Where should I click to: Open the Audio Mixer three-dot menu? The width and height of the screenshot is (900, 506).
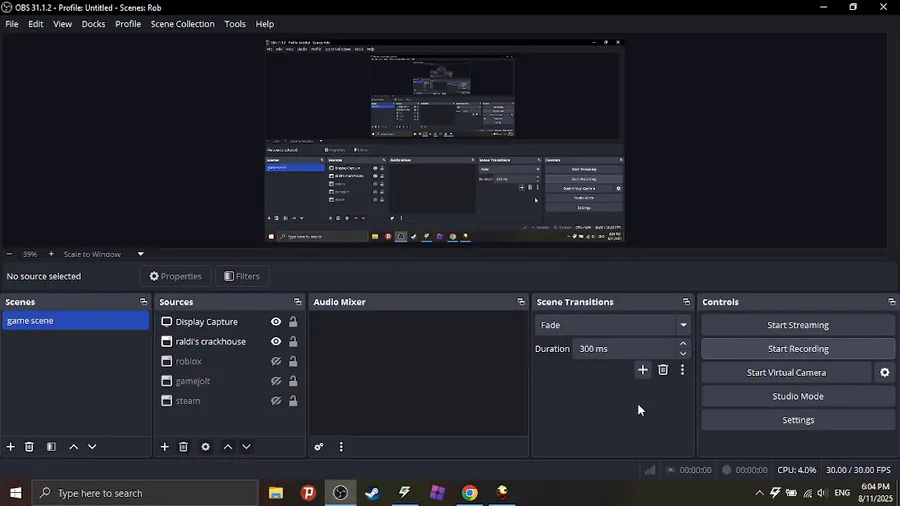tap(341, 447)
